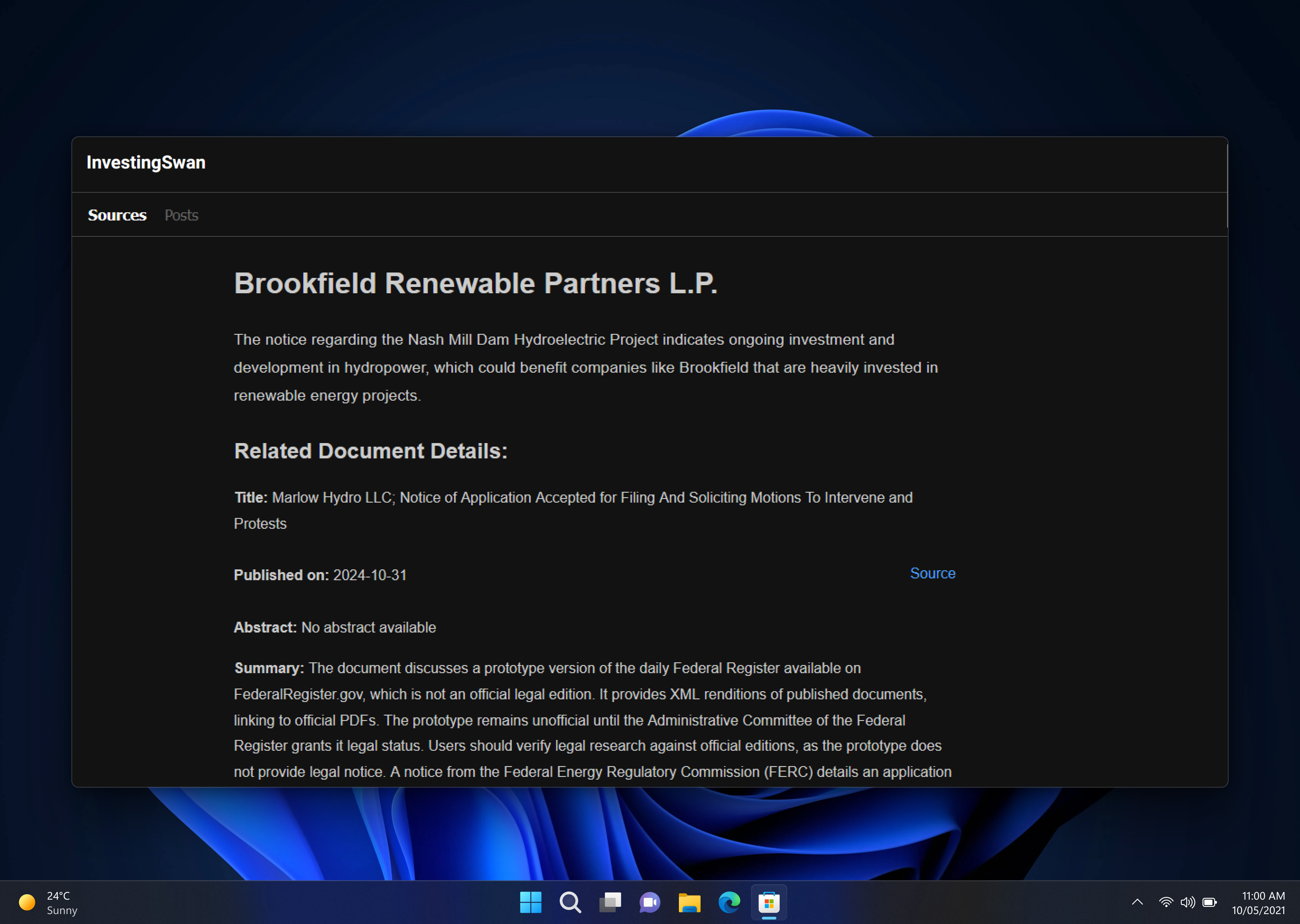The width and height of the screenshot is (1300, 924).
Task: Launch the Chat app from taskbar
Action: [x=649, y=902]
